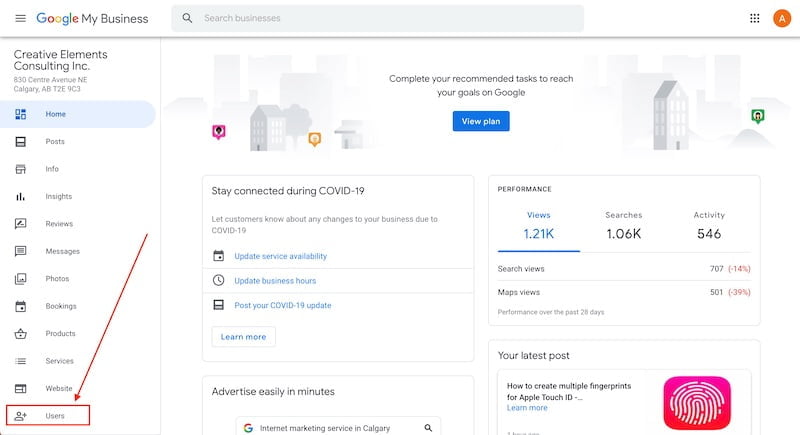Open the account avatar 'A'

[x=782, y=18]
